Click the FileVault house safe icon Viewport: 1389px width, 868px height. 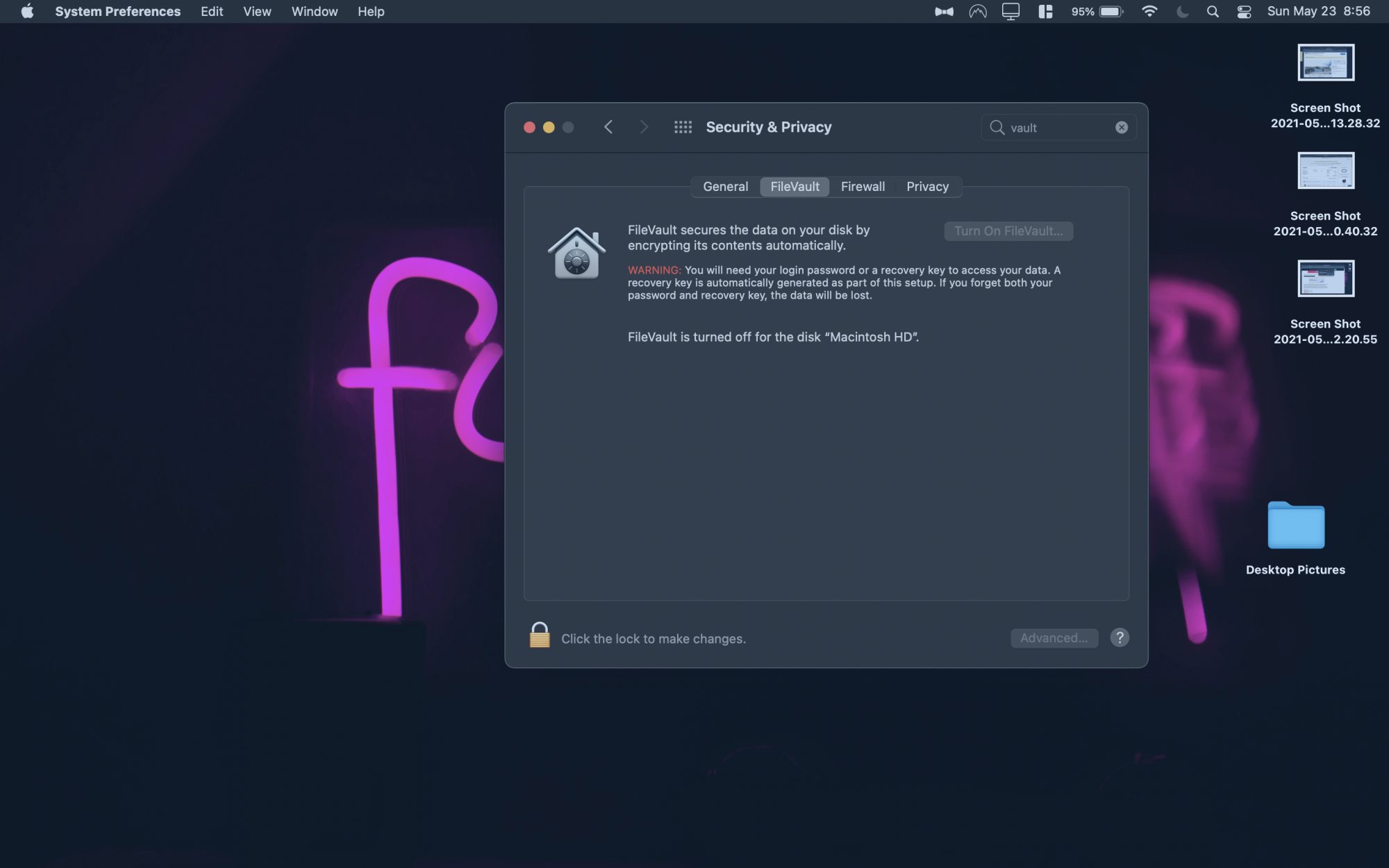point(576,253)
